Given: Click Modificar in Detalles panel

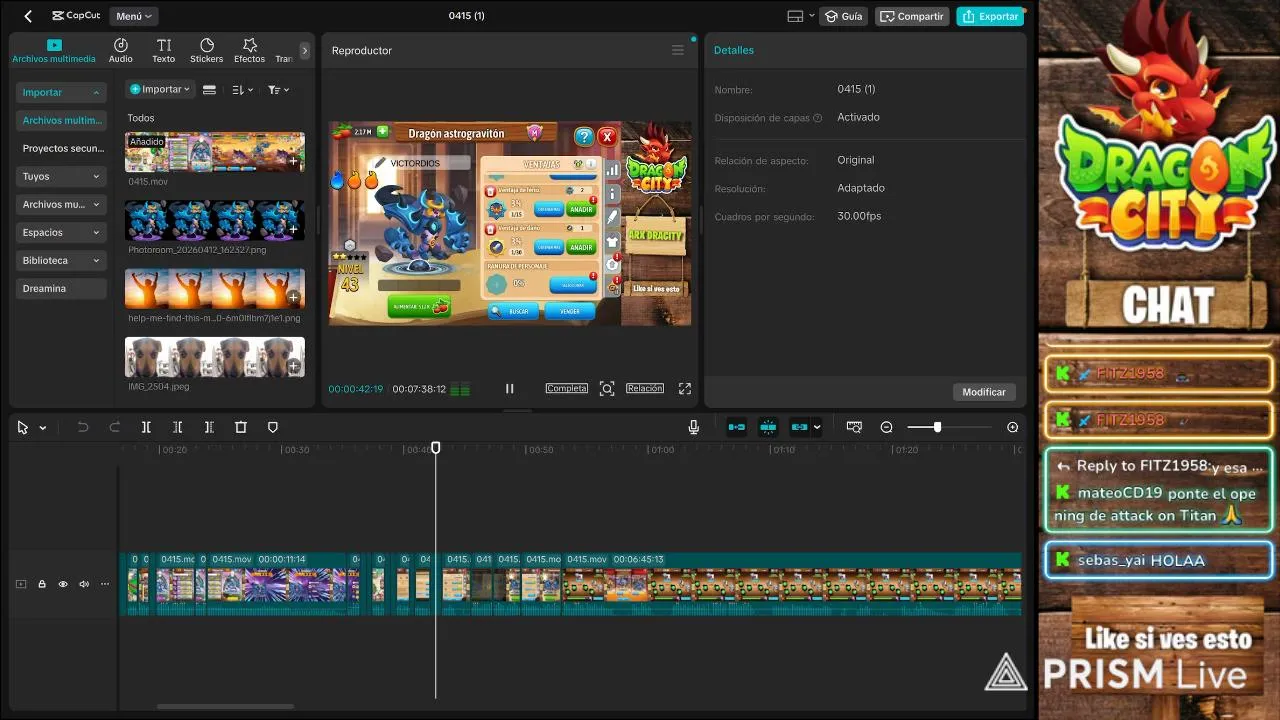Looking at the screenshot, I should coord(984,392).
